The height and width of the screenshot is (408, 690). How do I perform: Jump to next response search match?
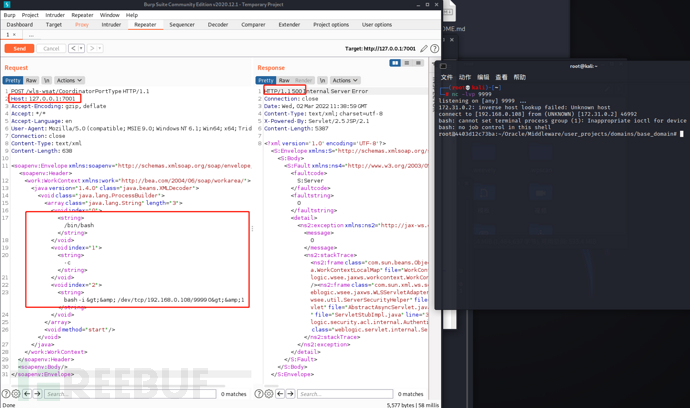pyautogui.click(x=290, y=394)
